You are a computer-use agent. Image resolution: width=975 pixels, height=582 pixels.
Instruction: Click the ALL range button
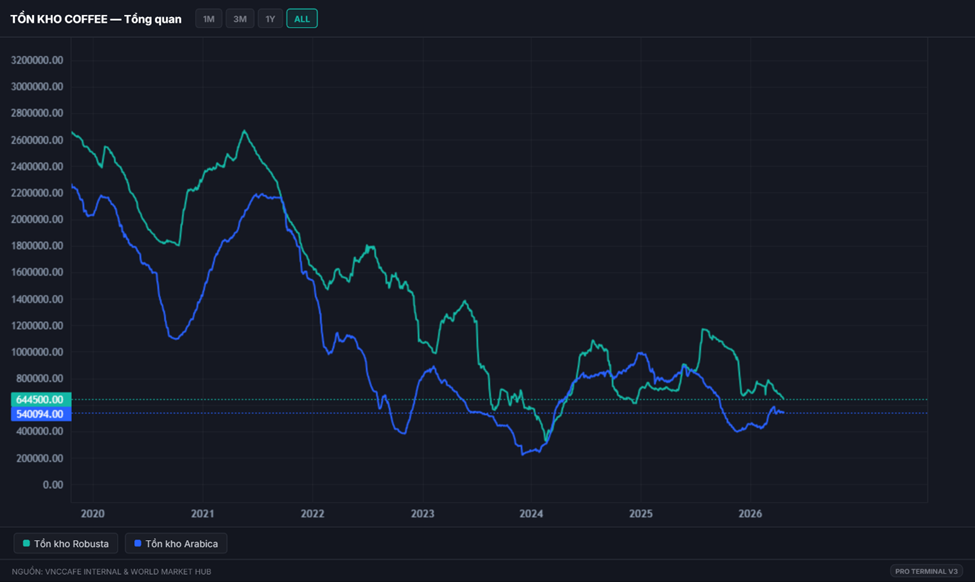click(301, 19)
